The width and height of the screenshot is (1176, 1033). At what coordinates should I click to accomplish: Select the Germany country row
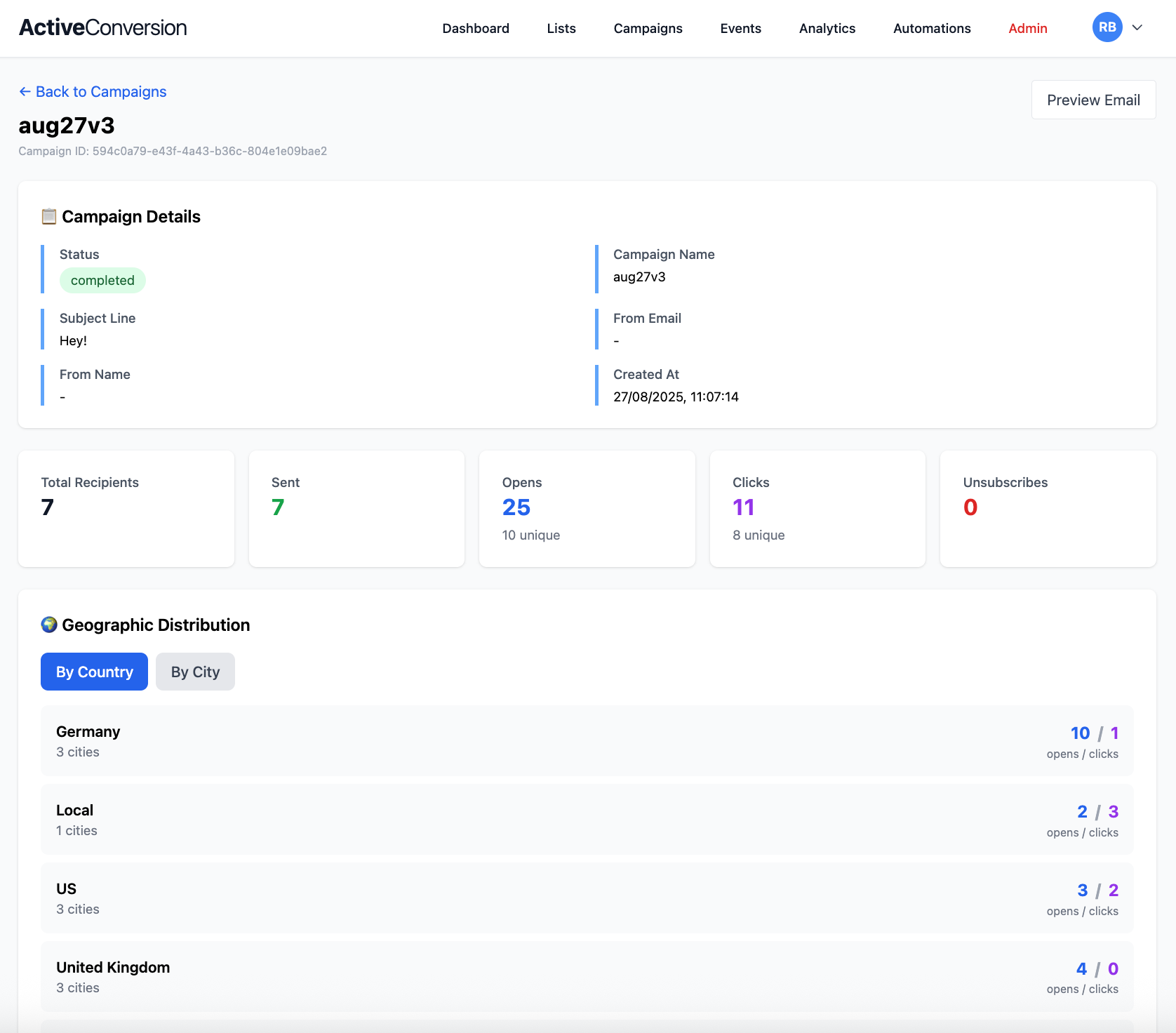click(x=587, y=740)
